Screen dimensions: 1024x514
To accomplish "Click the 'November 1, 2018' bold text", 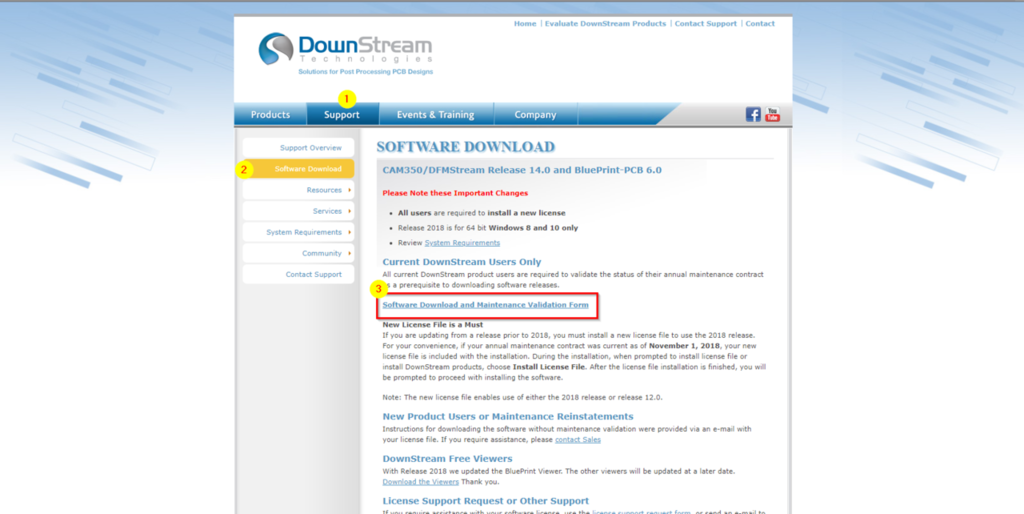I will pyautogui.click(x=686, y=345).
